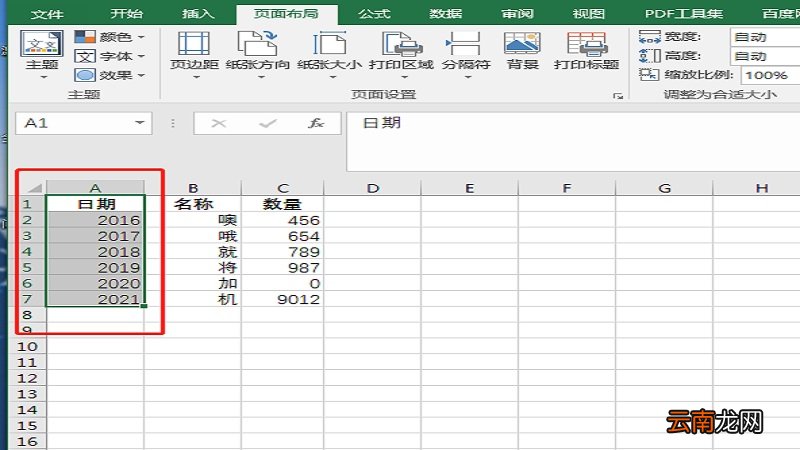Viewport: 800px width, 450px height.
Task: Switch to the Home (开始) tab
Action: (127, 13)
